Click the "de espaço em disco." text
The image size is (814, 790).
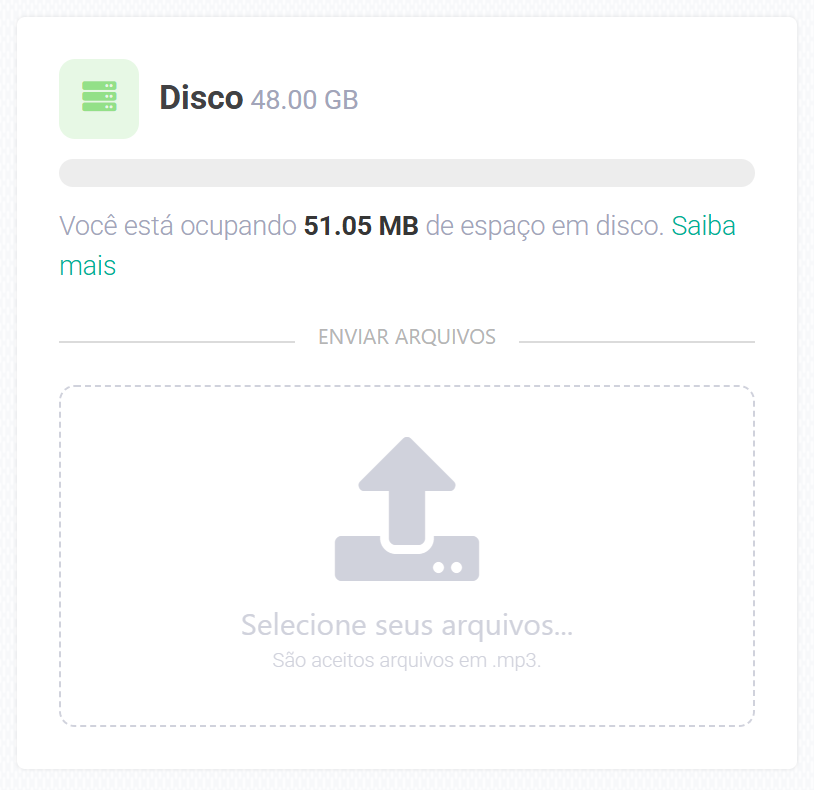(x=545, y=226)
